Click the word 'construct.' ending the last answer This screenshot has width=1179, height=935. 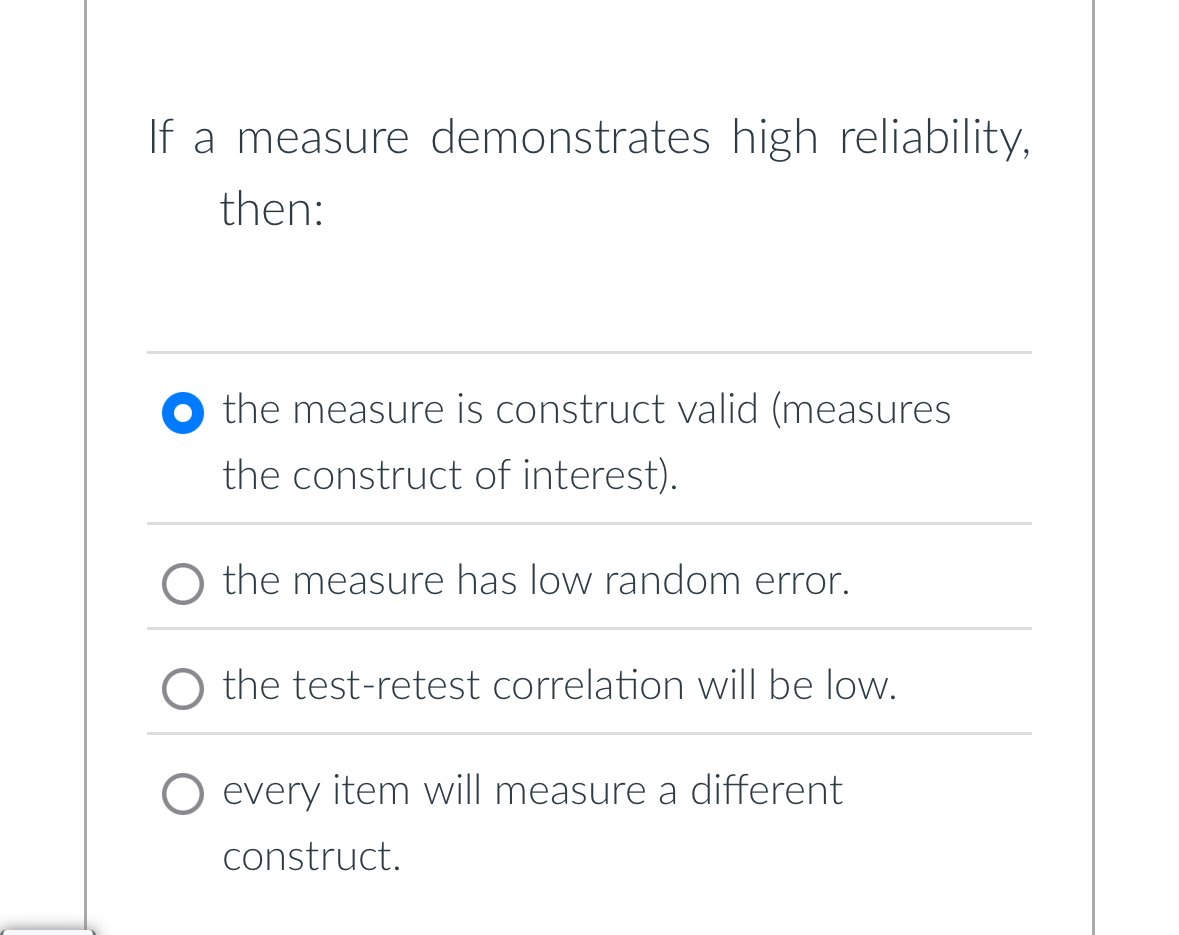coord(311,857)
